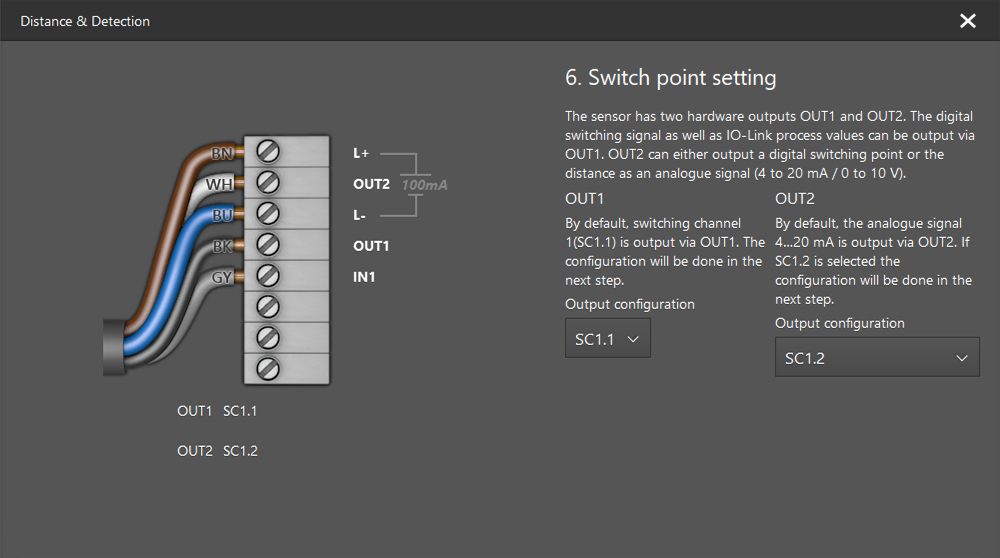This screenshot has height=558, width=1000.
Task: Click the L- terminal label
Action: coord(360,215)
